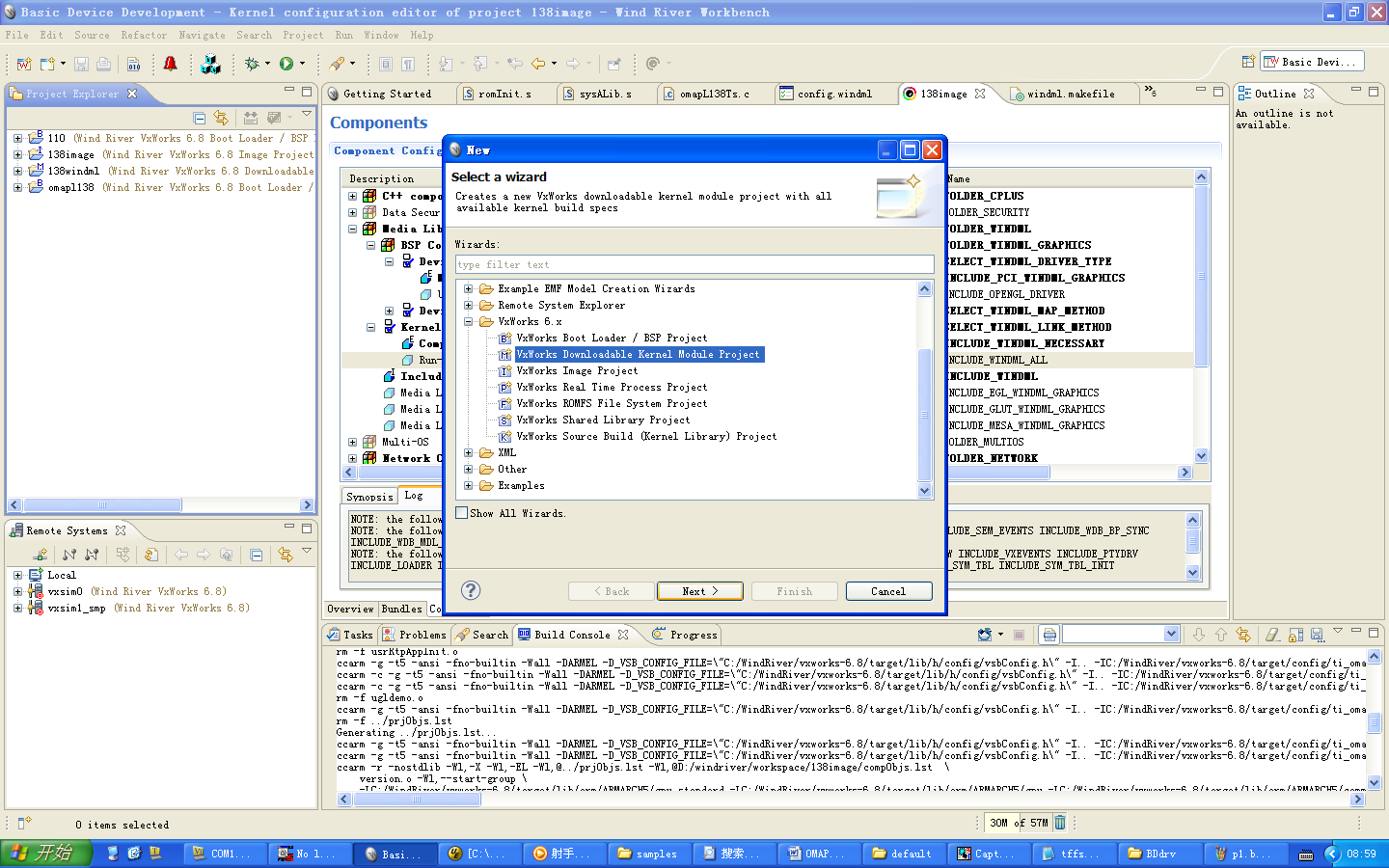Click the red bell icon in toolbar
The width and height of the screenshot is (1389, 868).
171,64
